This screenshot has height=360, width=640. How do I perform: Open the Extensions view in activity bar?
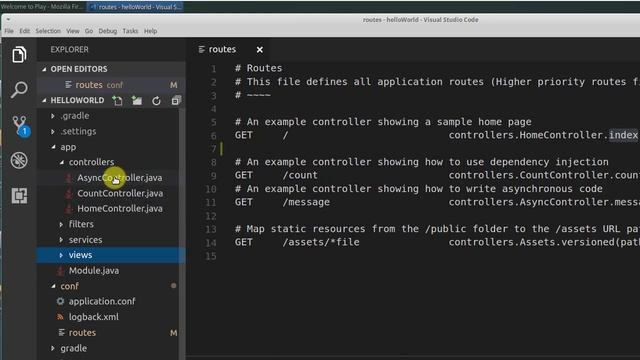tap(19, 196)
